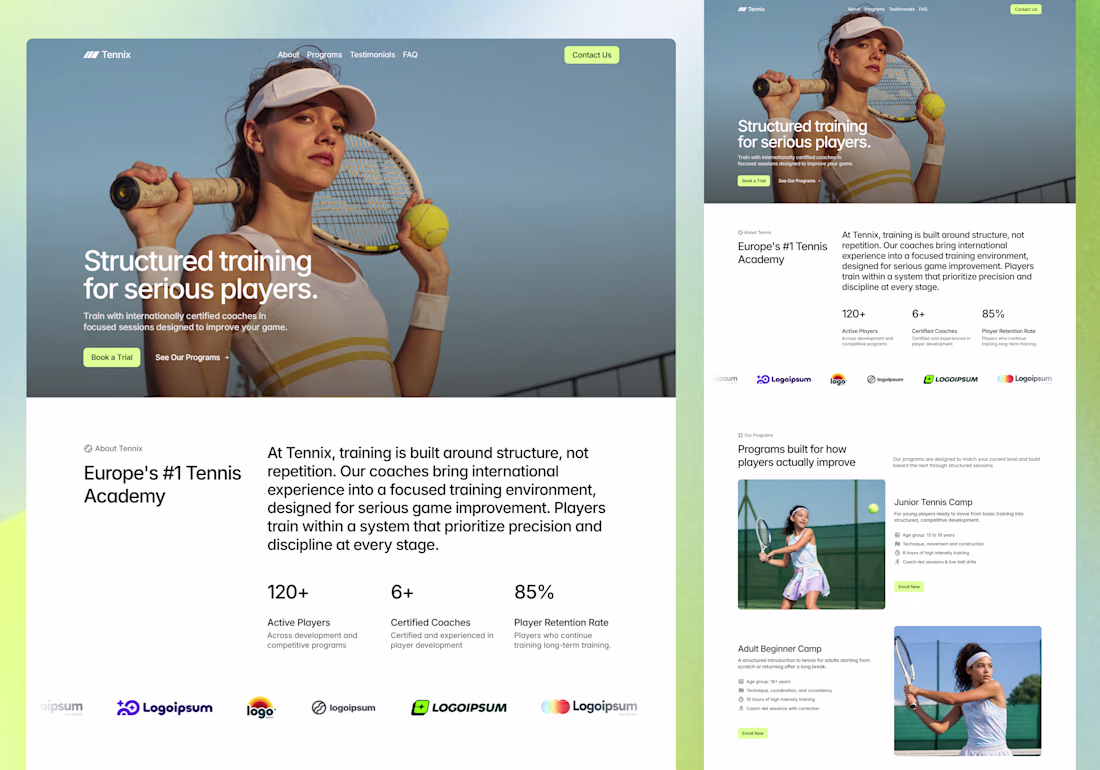The height and width of the screenshot is (770, 1100).
Task: Follow See Our Programs link in the small preview
Action: click(x=799, y=181)
